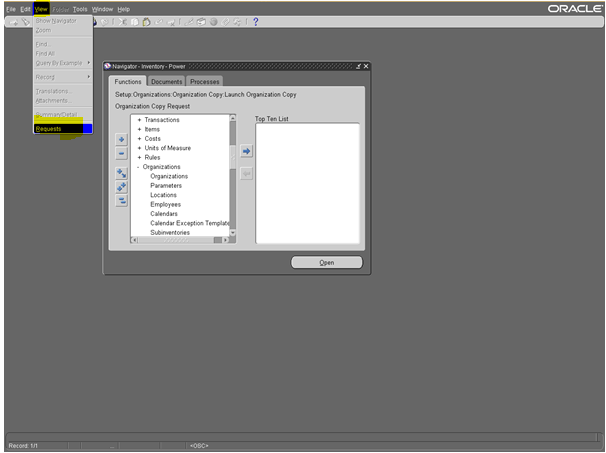Close the Navigator window
Viewport: 606px width, 453px height.
tap(366, 66)
